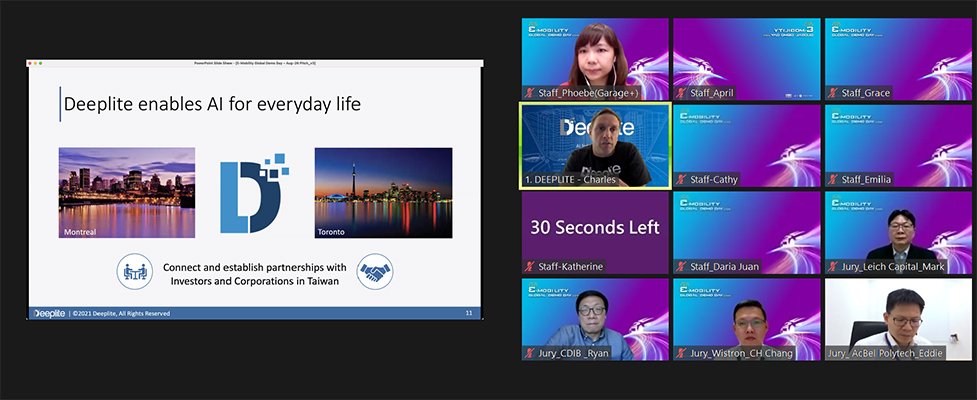Screen dimensions: 977x400
Task: Select the Staff_Grace video tile
Action: pos(898,59)
